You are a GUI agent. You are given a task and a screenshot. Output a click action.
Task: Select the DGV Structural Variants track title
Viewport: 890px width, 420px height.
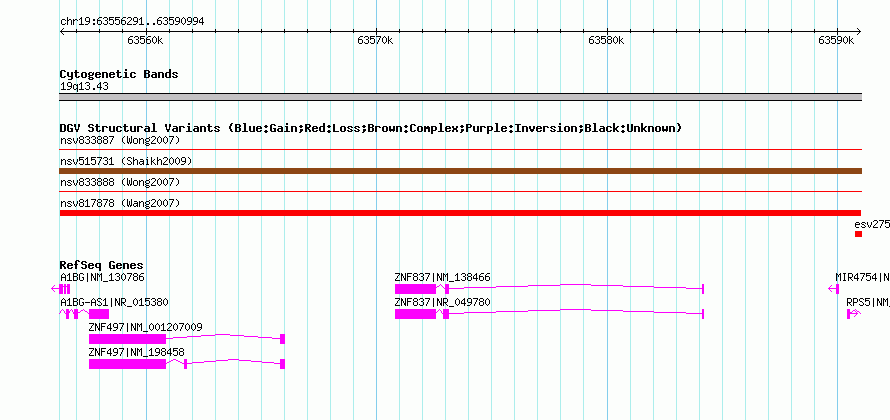pos(371,128)
